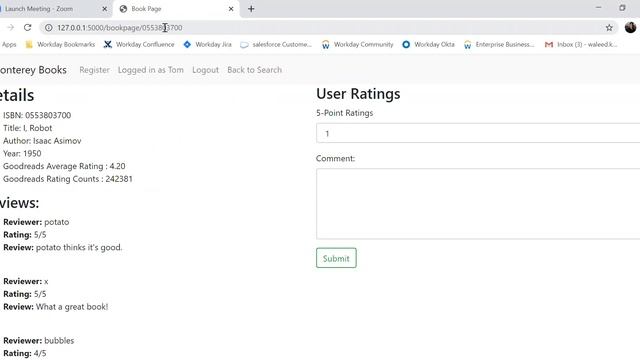Reload the page with the refresh icon
The width and height of the screenshot is (640, 360).
(x=27, y=27)
